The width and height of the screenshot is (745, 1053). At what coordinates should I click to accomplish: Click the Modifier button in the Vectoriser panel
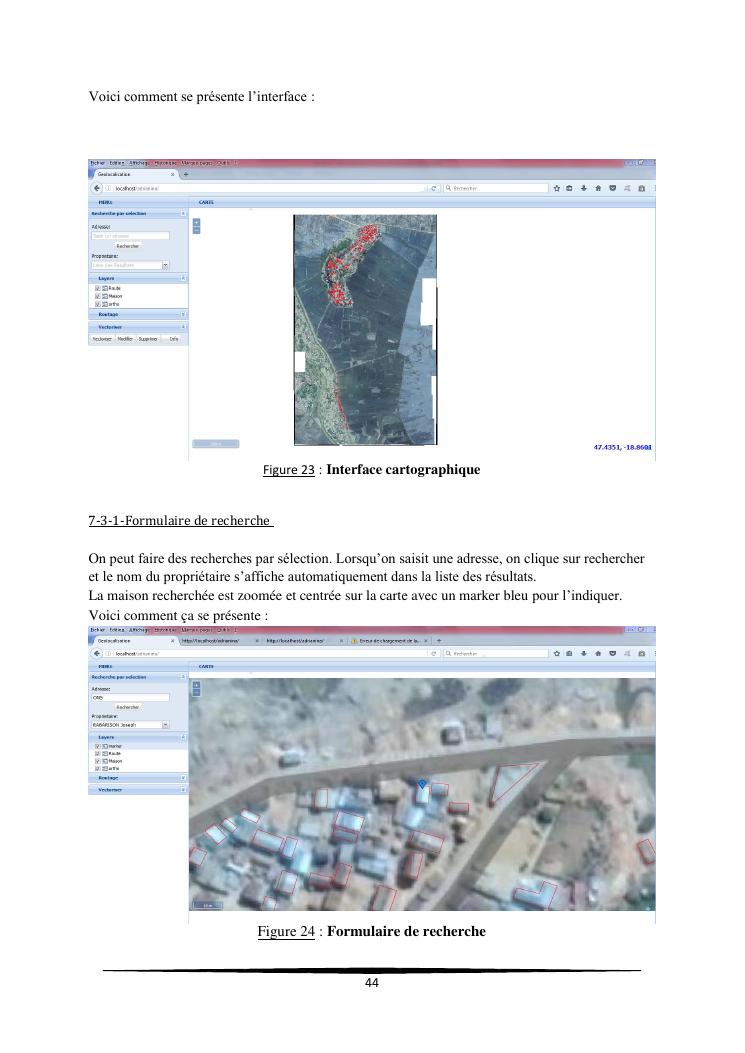pyautogui.click(x=125, y=339)
